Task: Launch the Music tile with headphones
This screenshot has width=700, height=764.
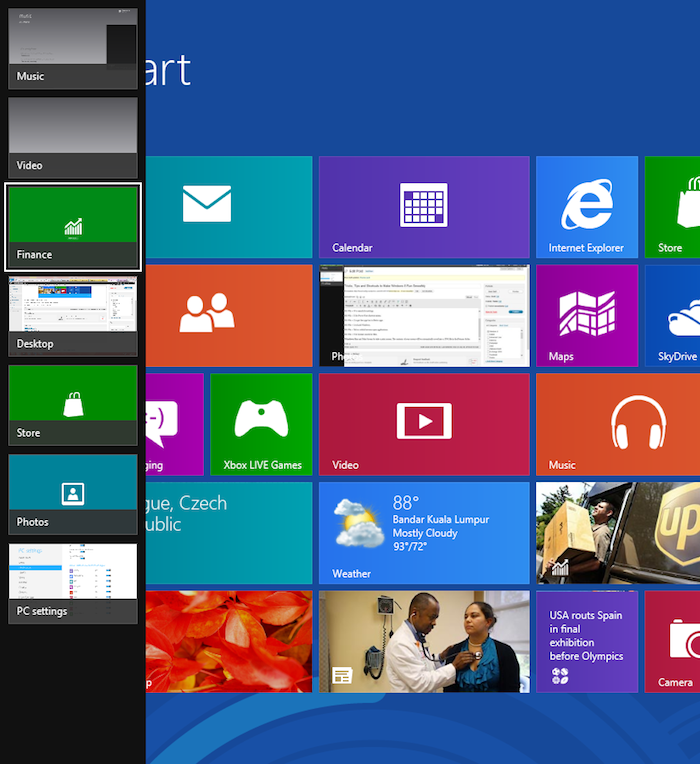Action: [x=617, y=424]
